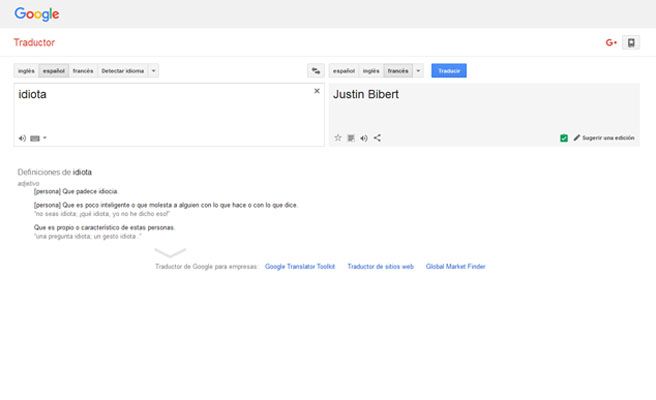Select all translated text icon
Screen dimensions: 656x400
[x=351, y=138]
